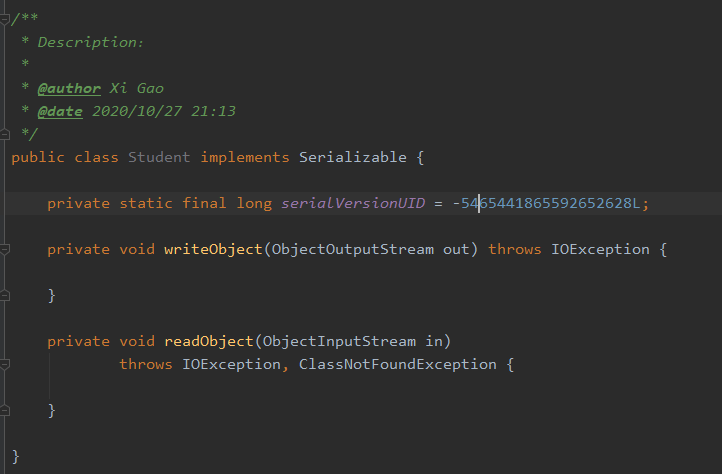Collapse the writeObject method fold marker
Screen dimensions: 722x474
coord(5,250)
